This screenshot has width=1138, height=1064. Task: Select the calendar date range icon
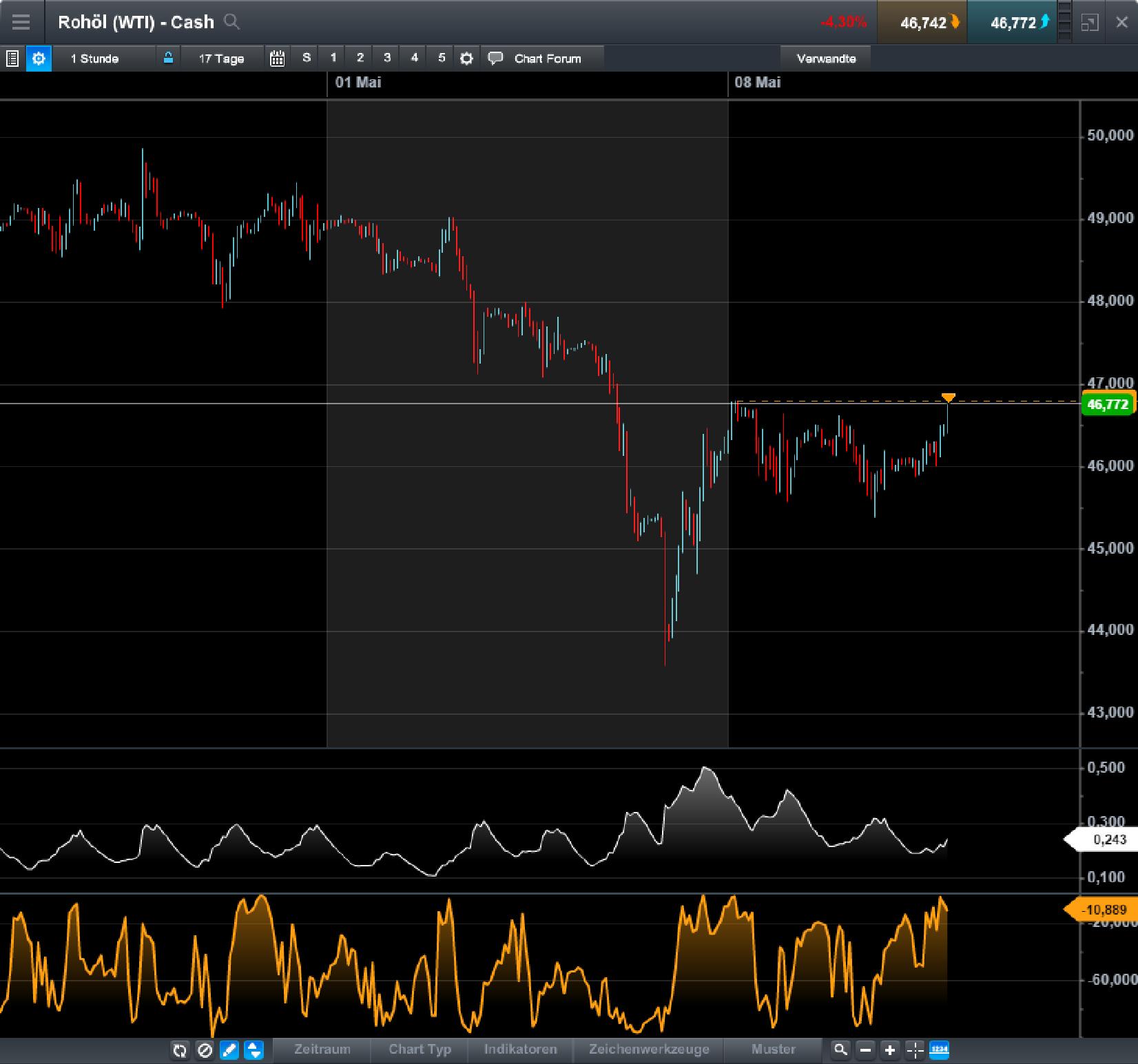click(277, 59)
